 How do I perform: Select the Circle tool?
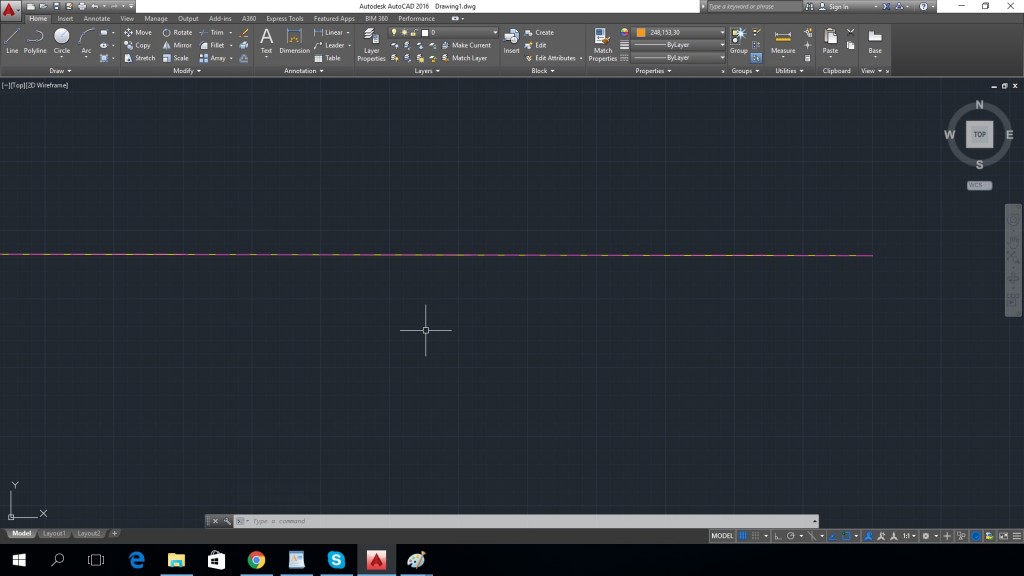[61, 40]
